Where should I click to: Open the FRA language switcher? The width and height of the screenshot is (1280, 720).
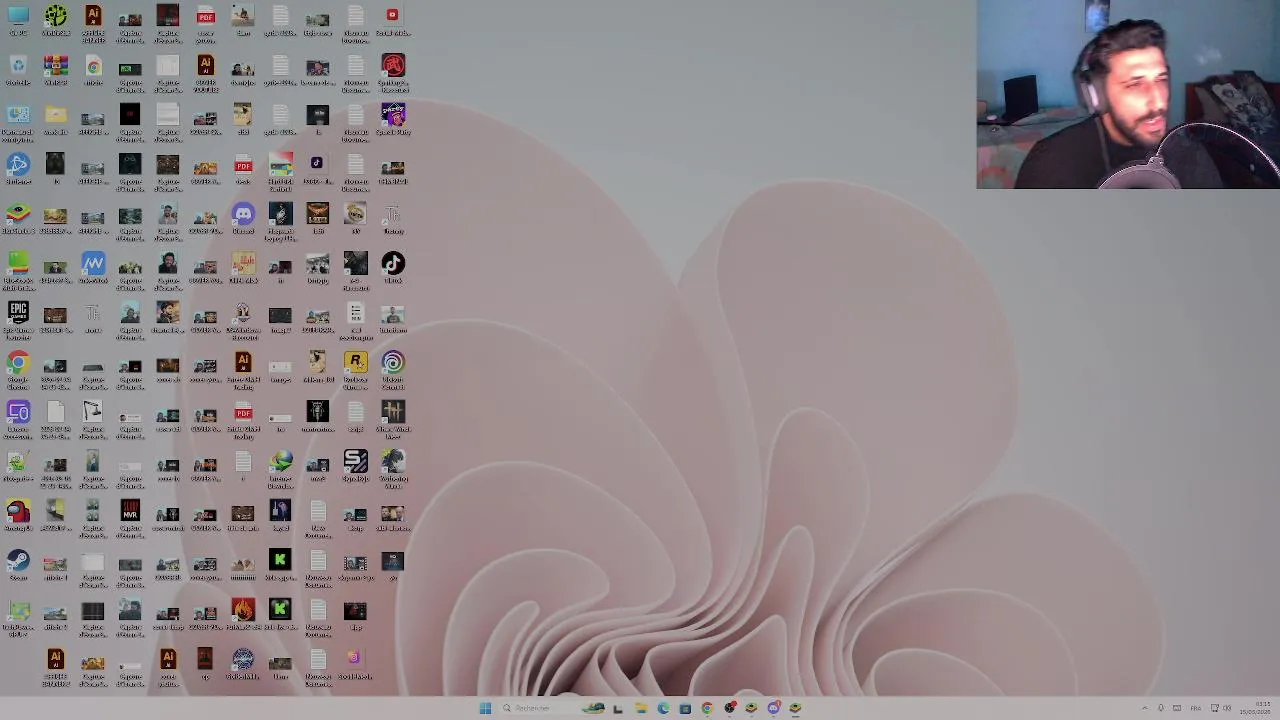point(1195,708)
